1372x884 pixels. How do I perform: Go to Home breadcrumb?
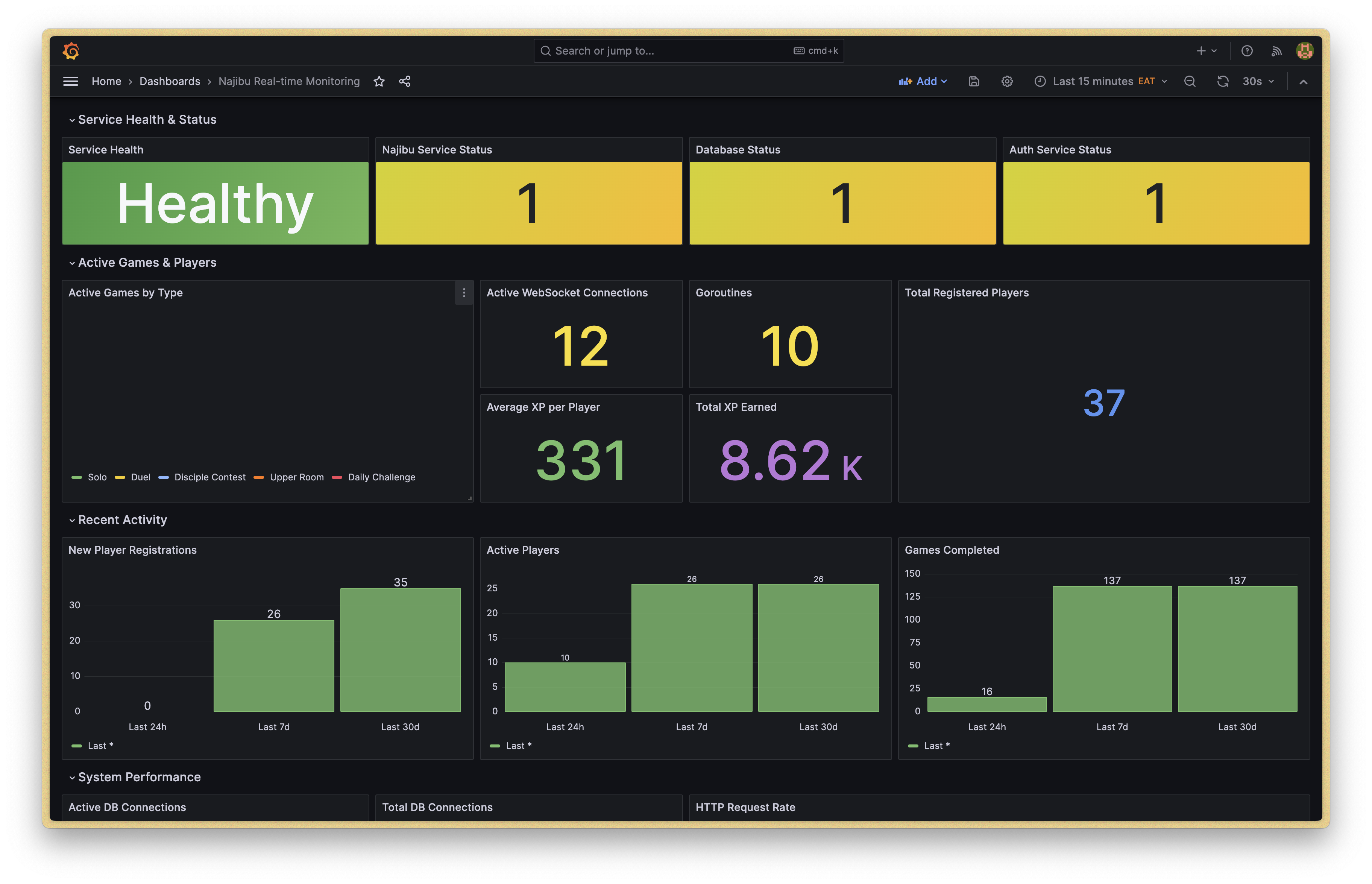[x=107, y=82]
